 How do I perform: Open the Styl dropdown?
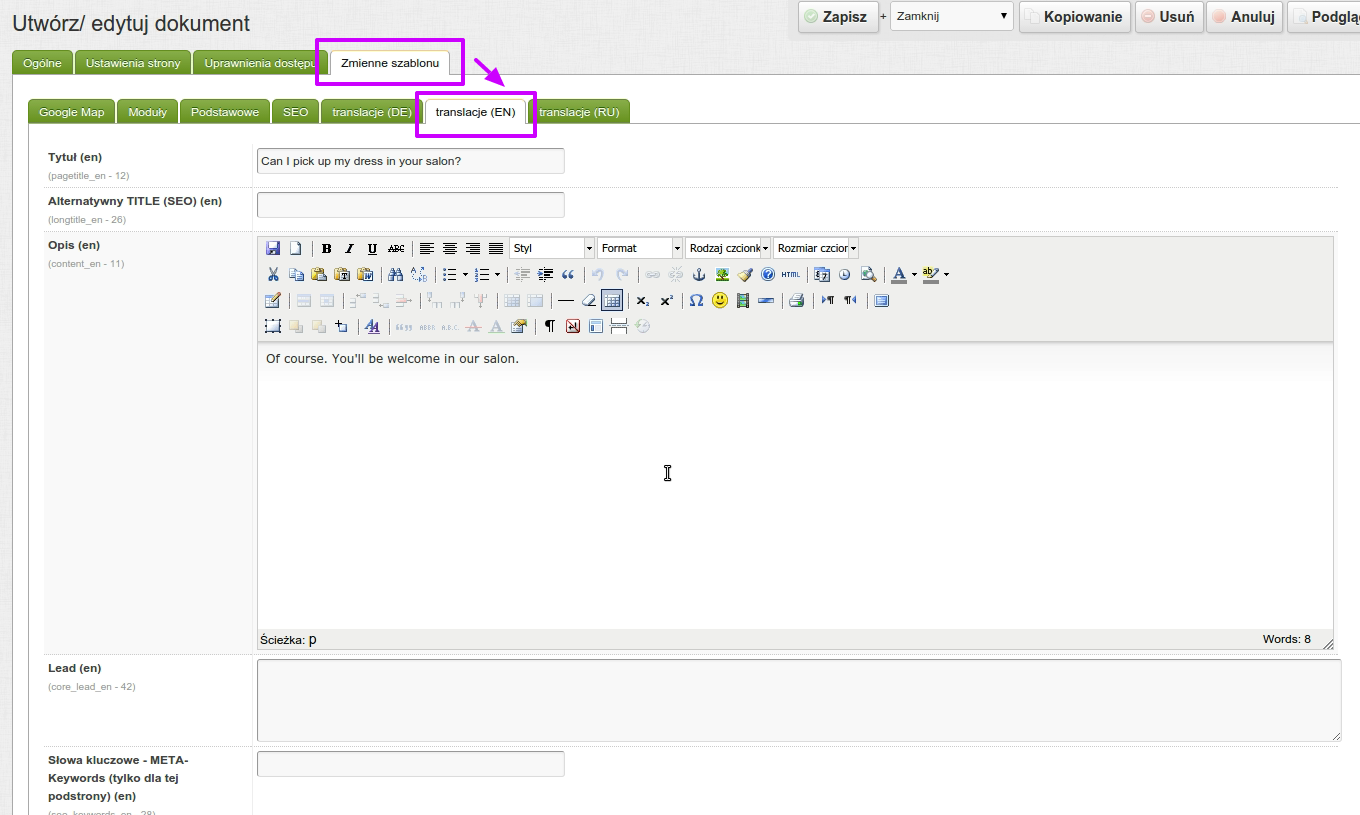pyautogui.click(x=552, y=248)
